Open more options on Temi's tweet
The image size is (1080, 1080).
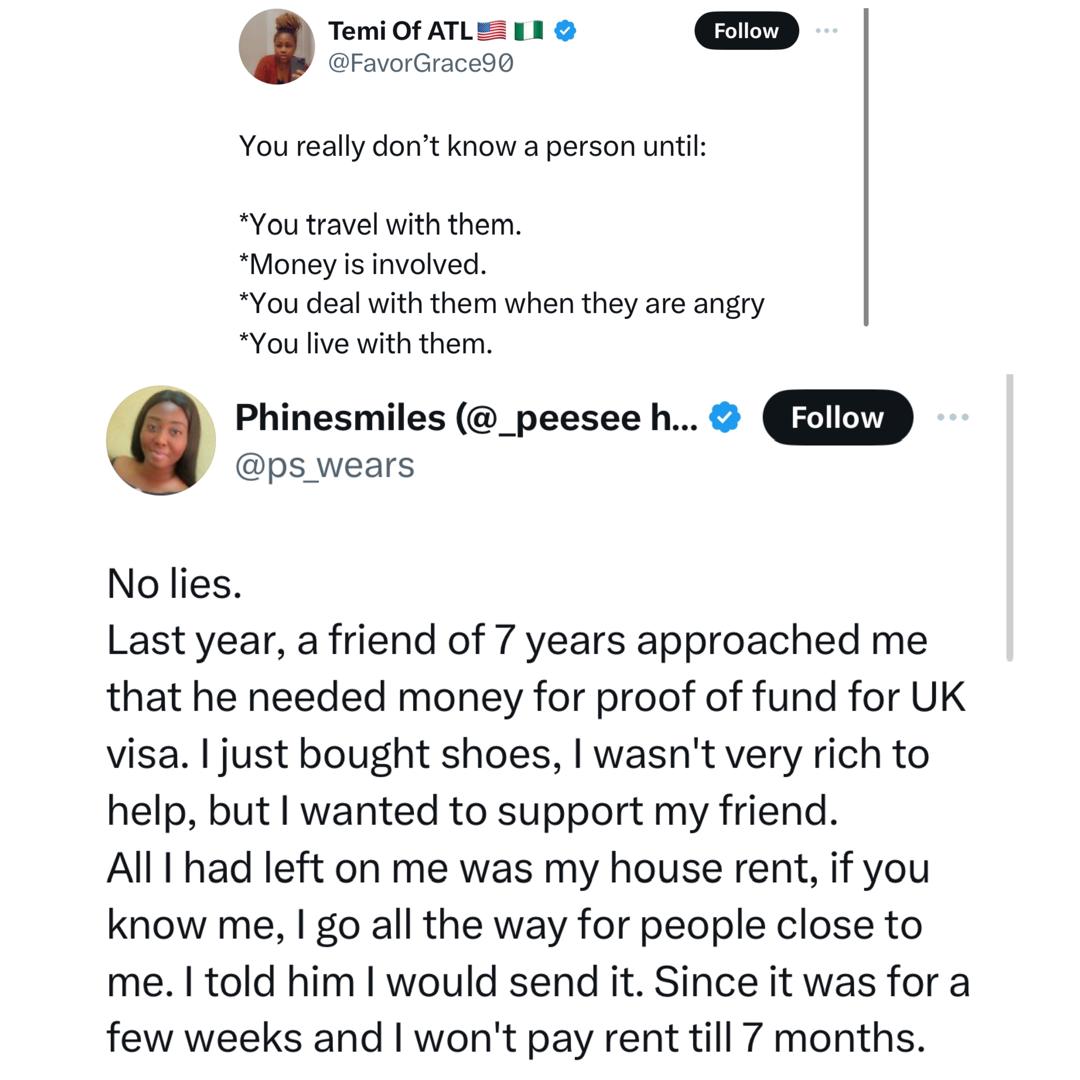826,31
